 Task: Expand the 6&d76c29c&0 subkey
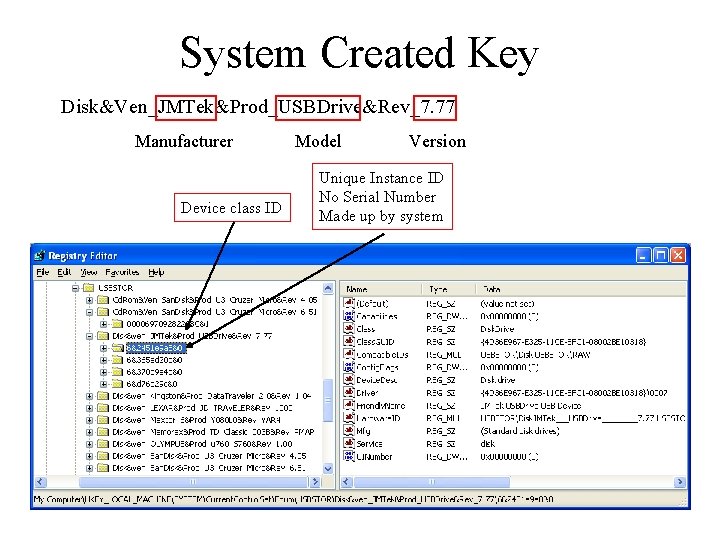(x=104, y=384)
